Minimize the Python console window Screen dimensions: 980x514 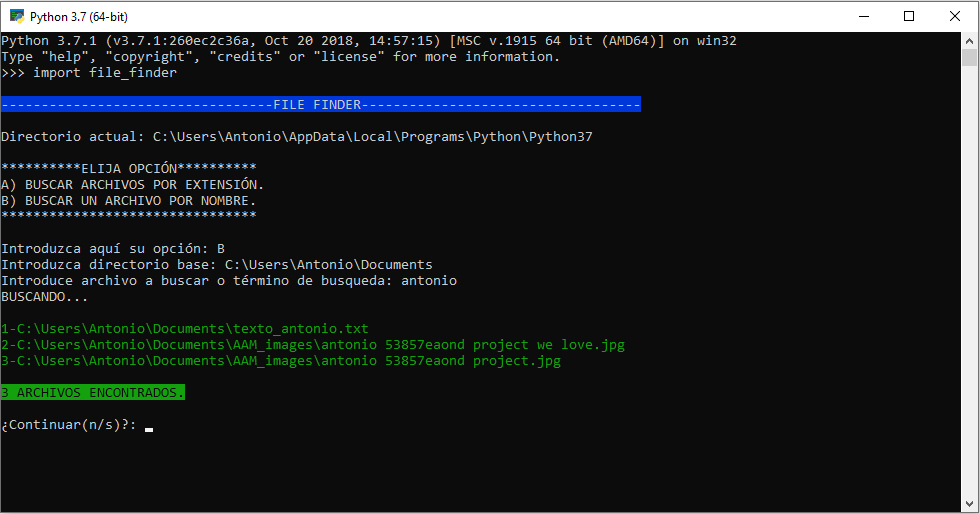864,16
